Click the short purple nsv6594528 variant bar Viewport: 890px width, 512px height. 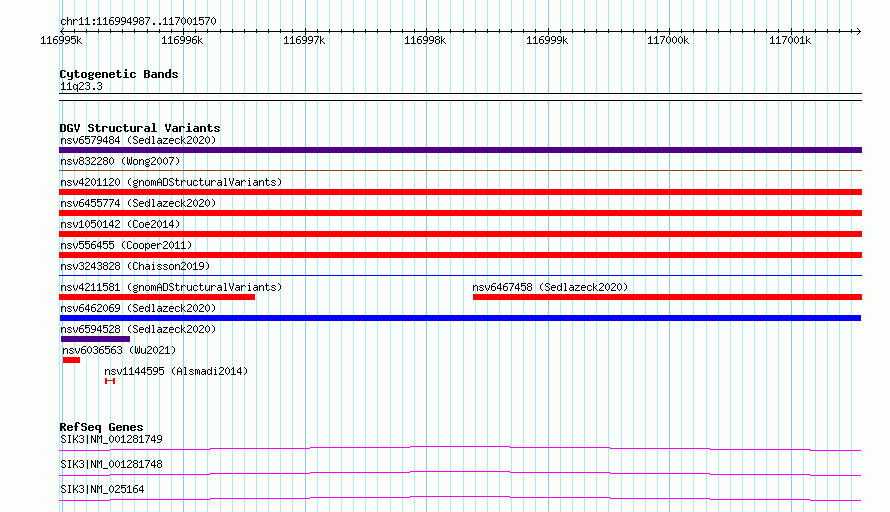(95, 339)
